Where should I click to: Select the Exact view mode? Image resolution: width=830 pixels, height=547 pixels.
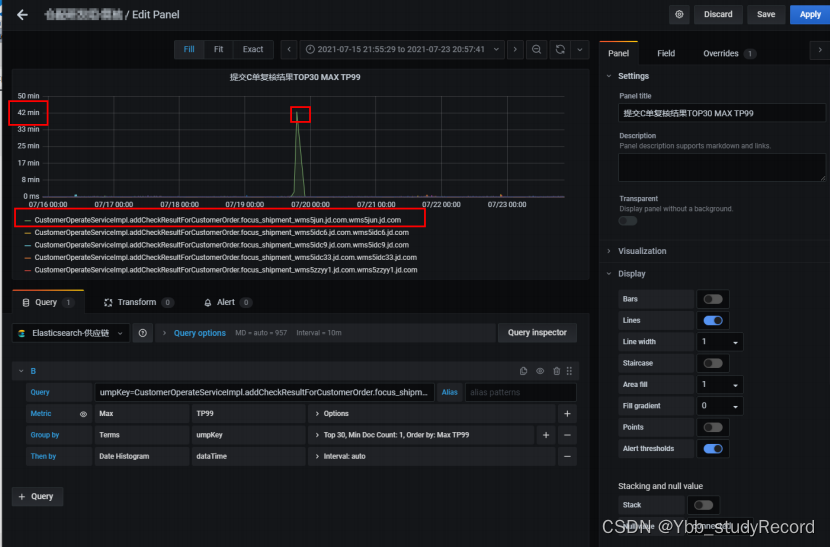pos(252,49)
